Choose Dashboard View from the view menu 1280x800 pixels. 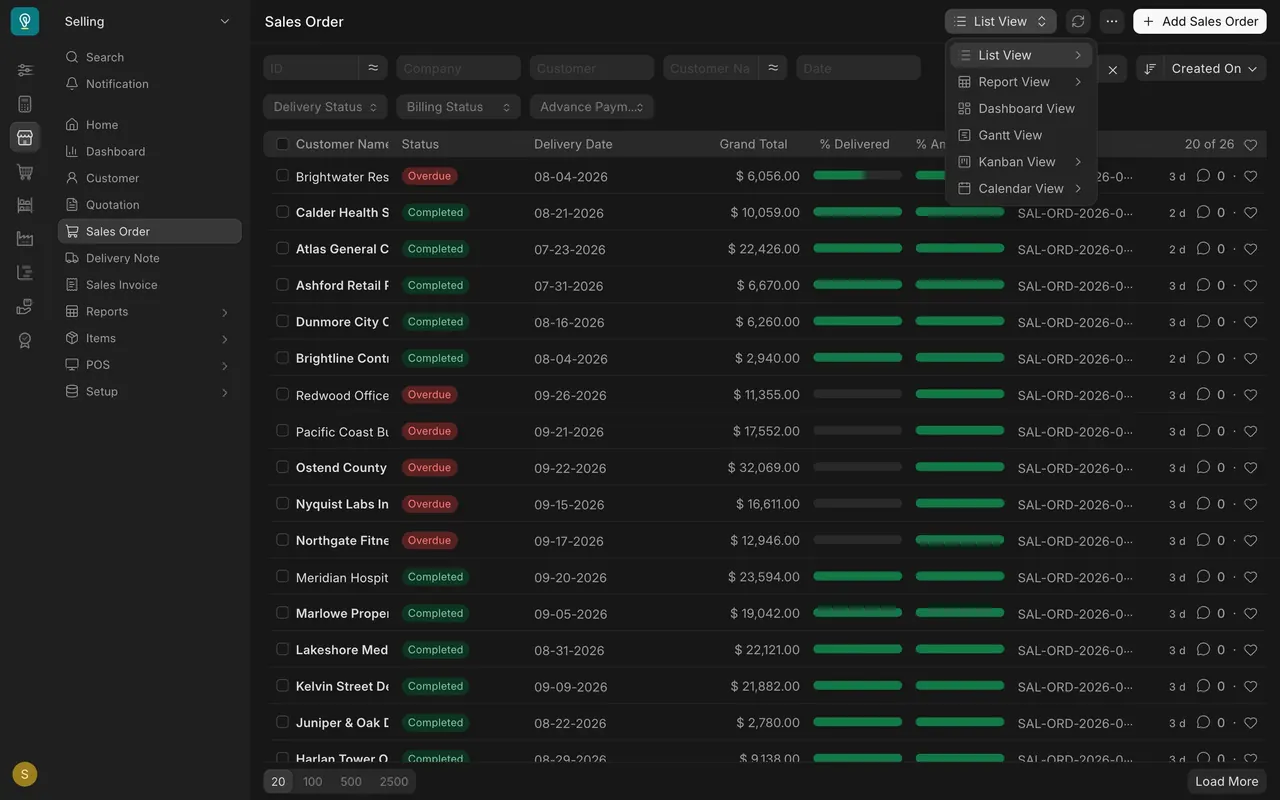pos(1021,108)
